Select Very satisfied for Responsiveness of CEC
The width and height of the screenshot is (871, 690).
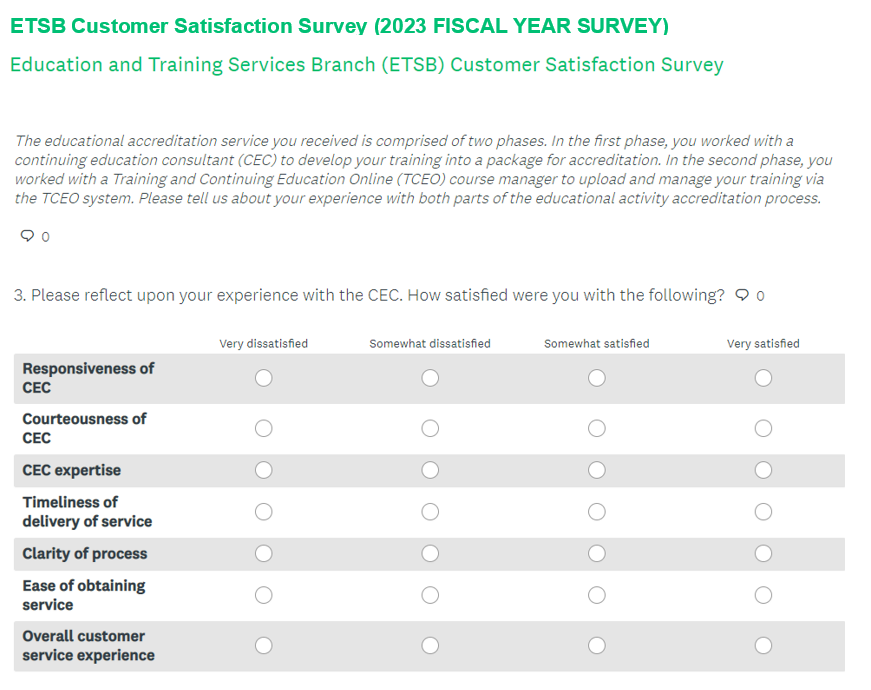(763, 378)
